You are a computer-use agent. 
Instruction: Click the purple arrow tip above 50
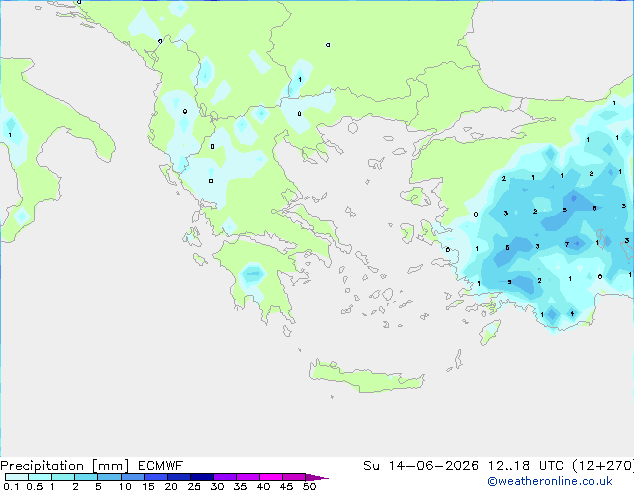click(317, 477)
